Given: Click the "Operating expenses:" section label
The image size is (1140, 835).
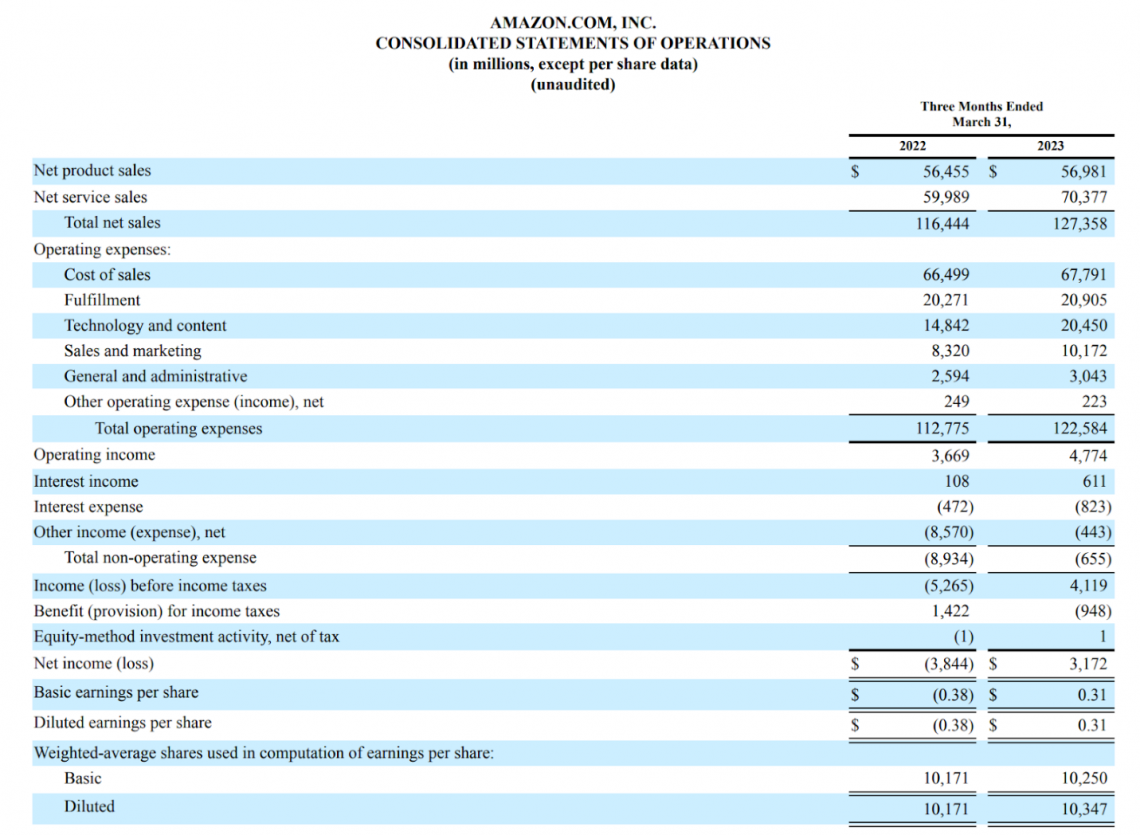Looking at the screenshot, I should [103, 249].
